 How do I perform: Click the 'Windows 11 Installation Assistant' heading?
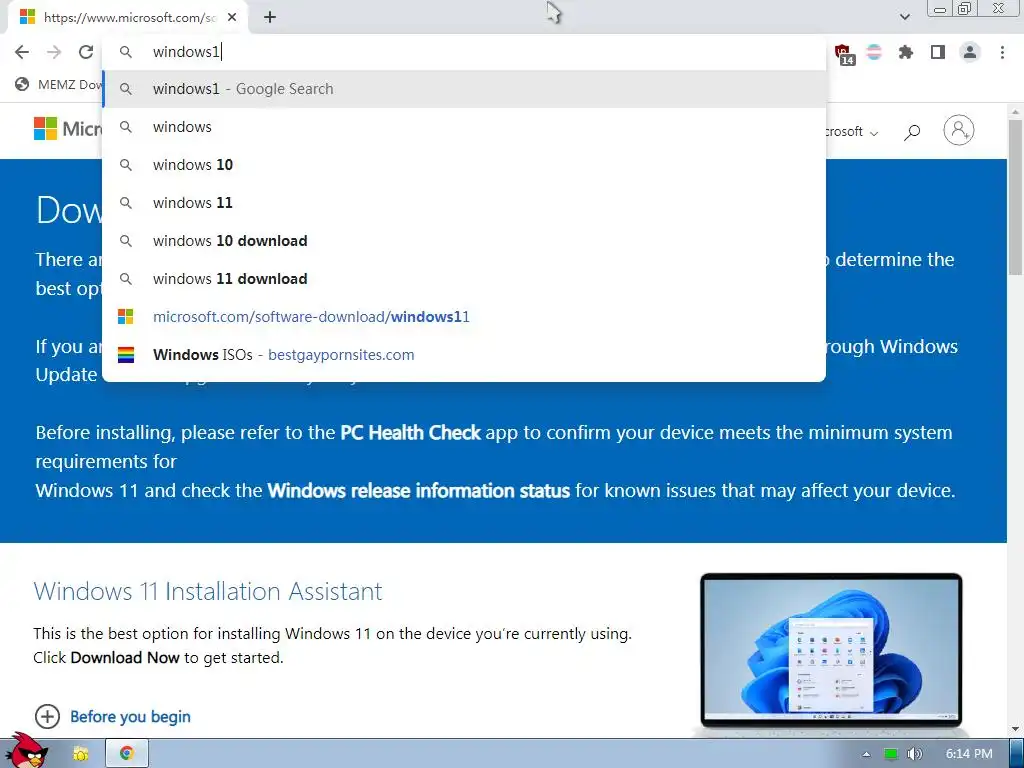(x=208, y=591)
